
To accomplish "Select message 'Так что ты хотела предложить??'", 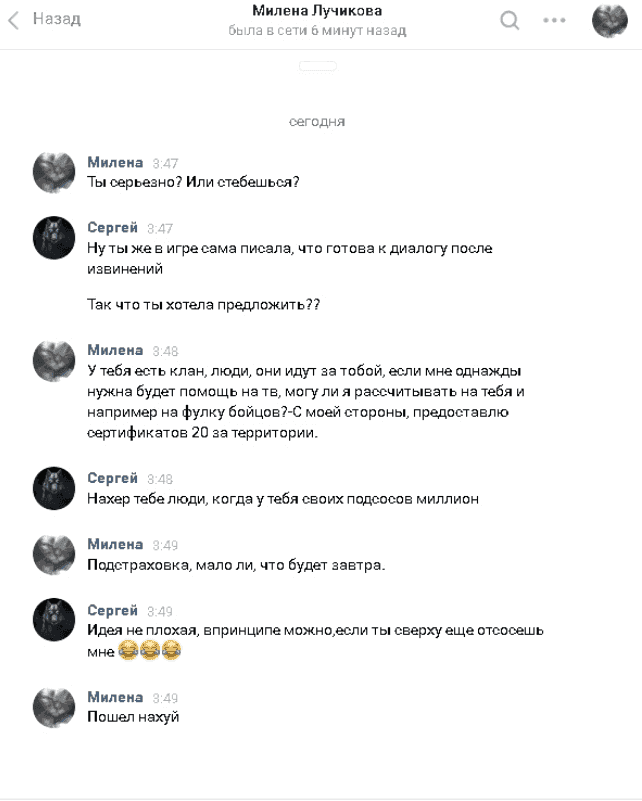I will tap(203, 304).
